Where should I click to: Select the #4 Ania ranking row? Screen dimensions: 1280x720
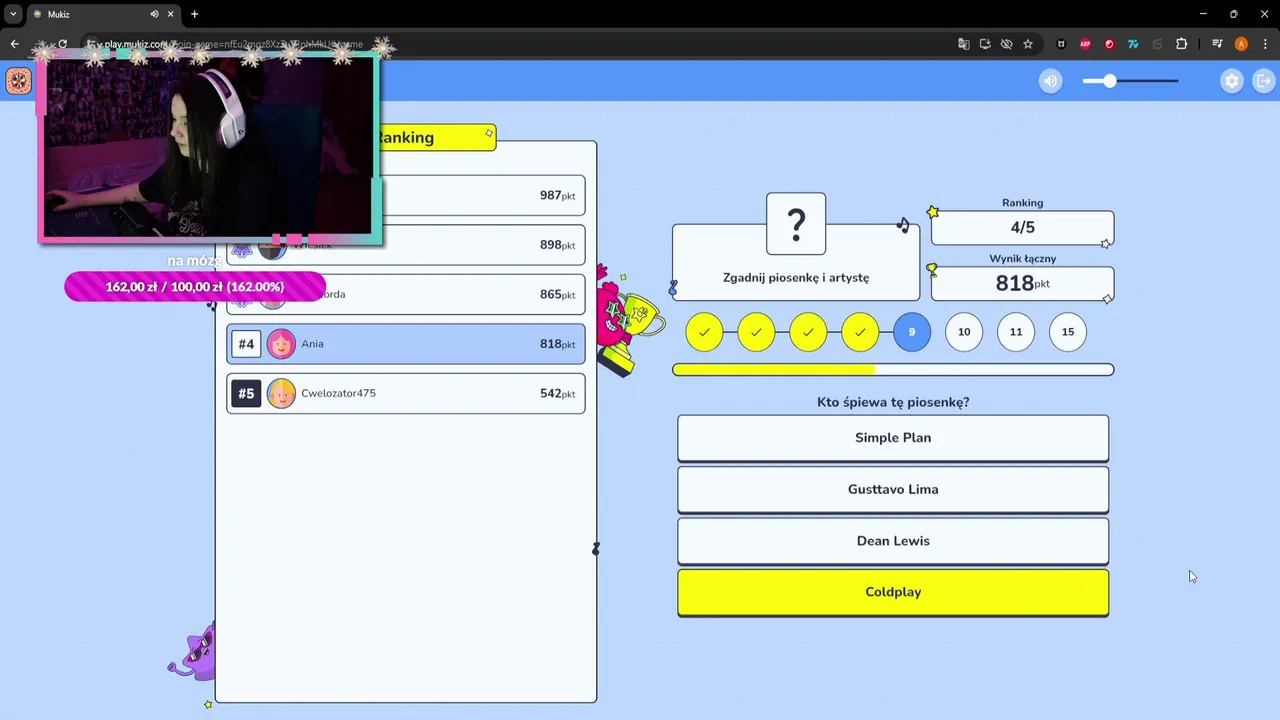click(x=405, y=344)
